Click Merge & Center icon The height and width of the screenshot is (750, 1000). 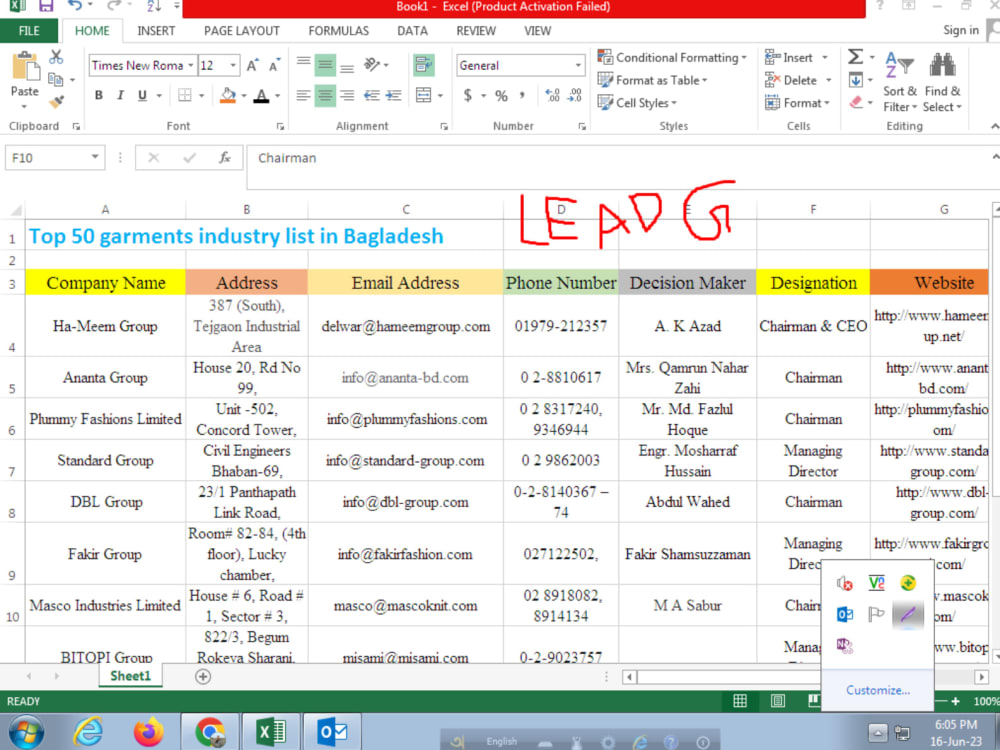pyautogui.click(x=423, y=95)
